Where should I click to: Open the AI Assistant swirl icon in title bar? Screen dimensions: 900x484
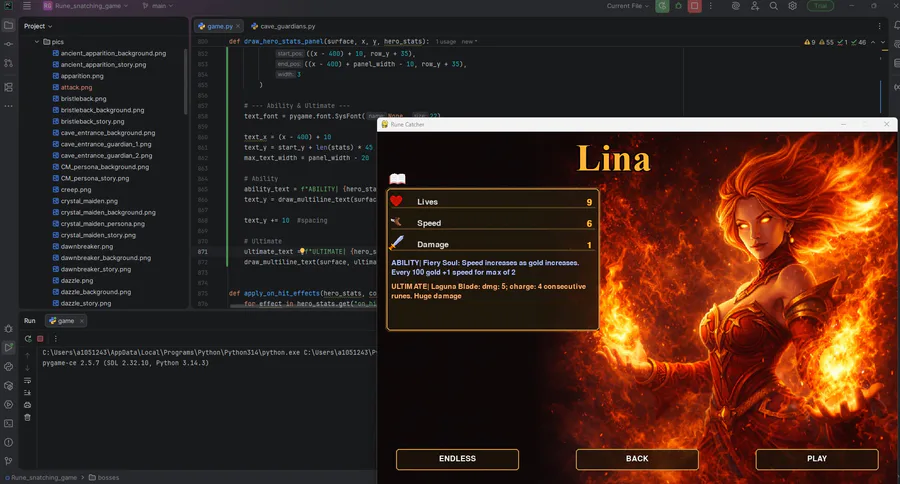pyautogui.click(x=736, y=6)
